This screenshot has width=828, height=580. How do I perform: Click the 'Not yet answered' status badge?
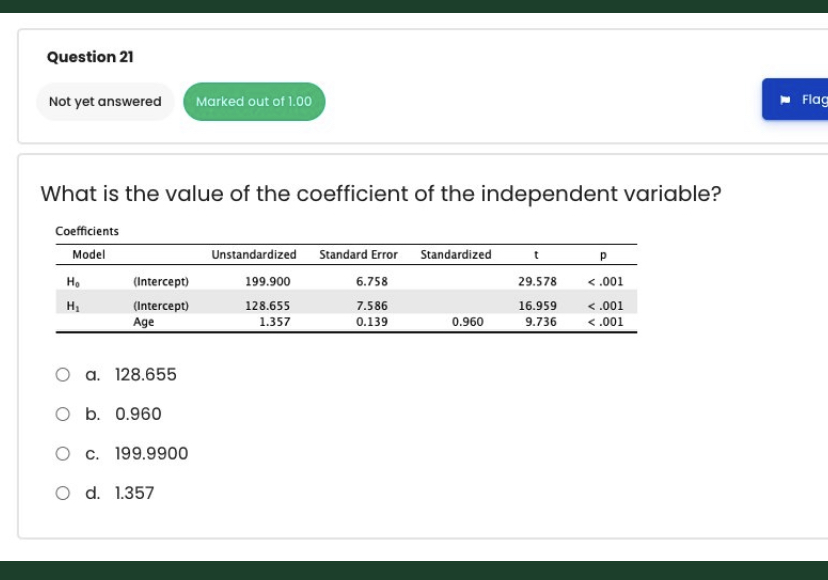105,101
